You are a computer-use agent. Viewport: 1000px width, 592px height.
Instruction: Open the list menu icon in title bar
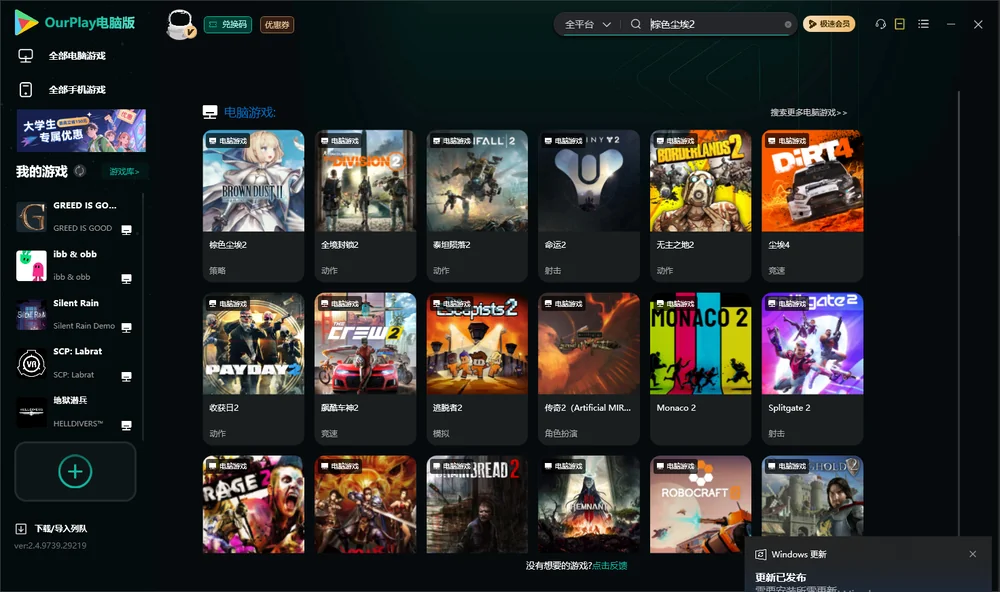coord(923,24)
